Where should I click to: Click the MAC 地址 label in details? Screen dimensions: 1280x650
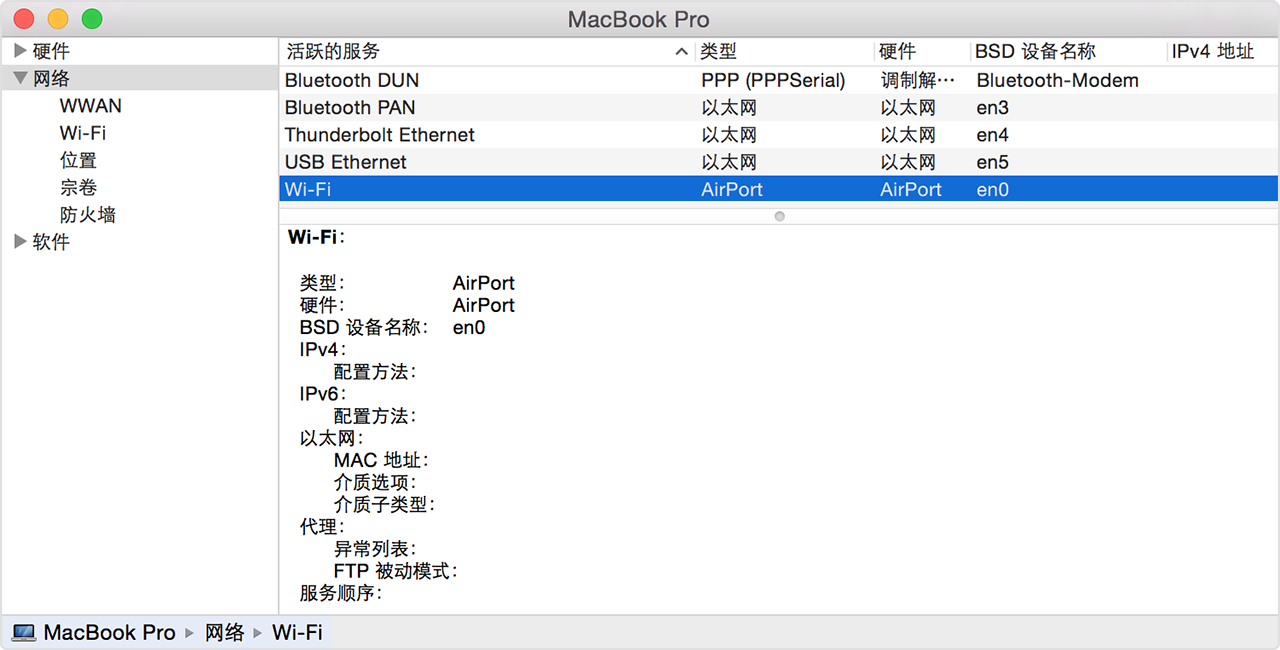pos(381,460)
